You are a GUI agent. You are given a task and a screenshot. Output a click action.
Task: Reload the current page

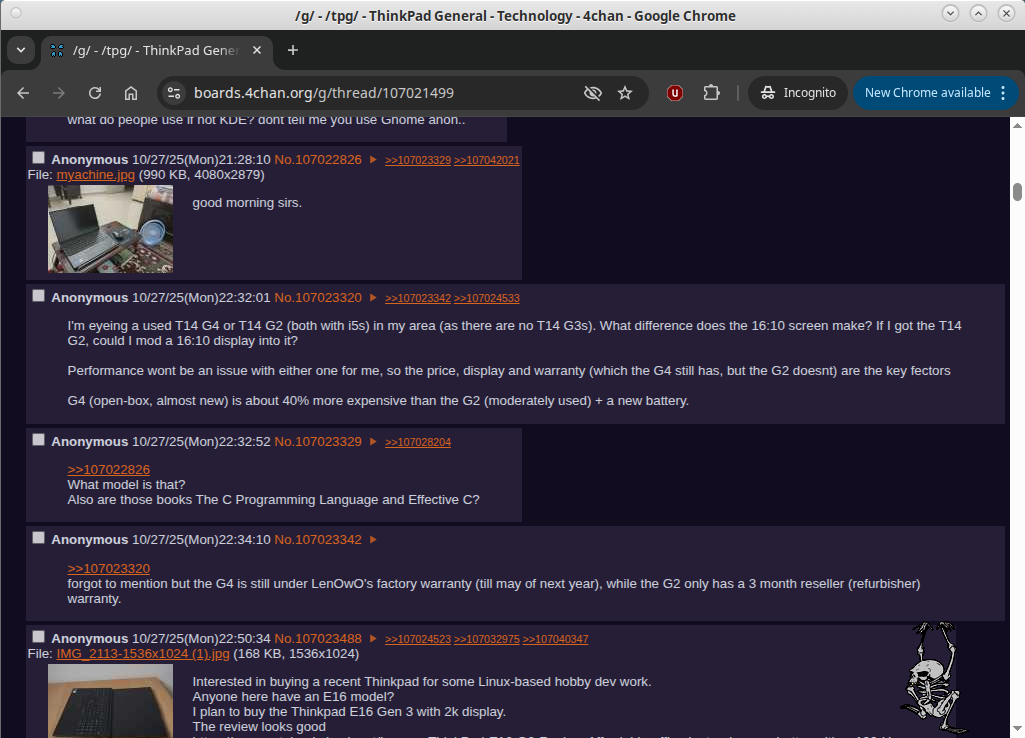coord(95,93)
